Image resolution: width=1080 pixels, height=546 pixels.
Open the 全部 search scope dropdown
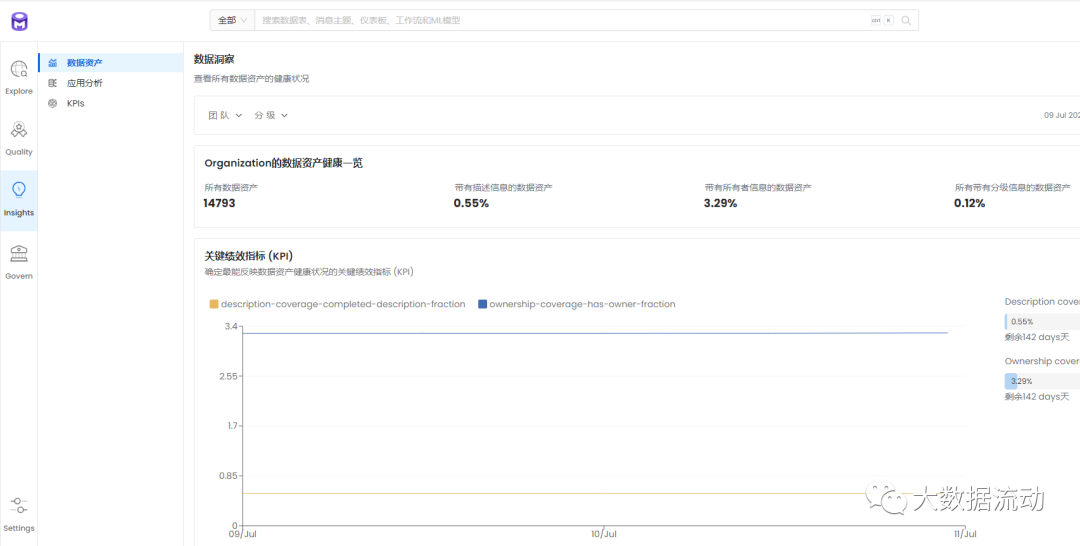click(x=232, y=21)
